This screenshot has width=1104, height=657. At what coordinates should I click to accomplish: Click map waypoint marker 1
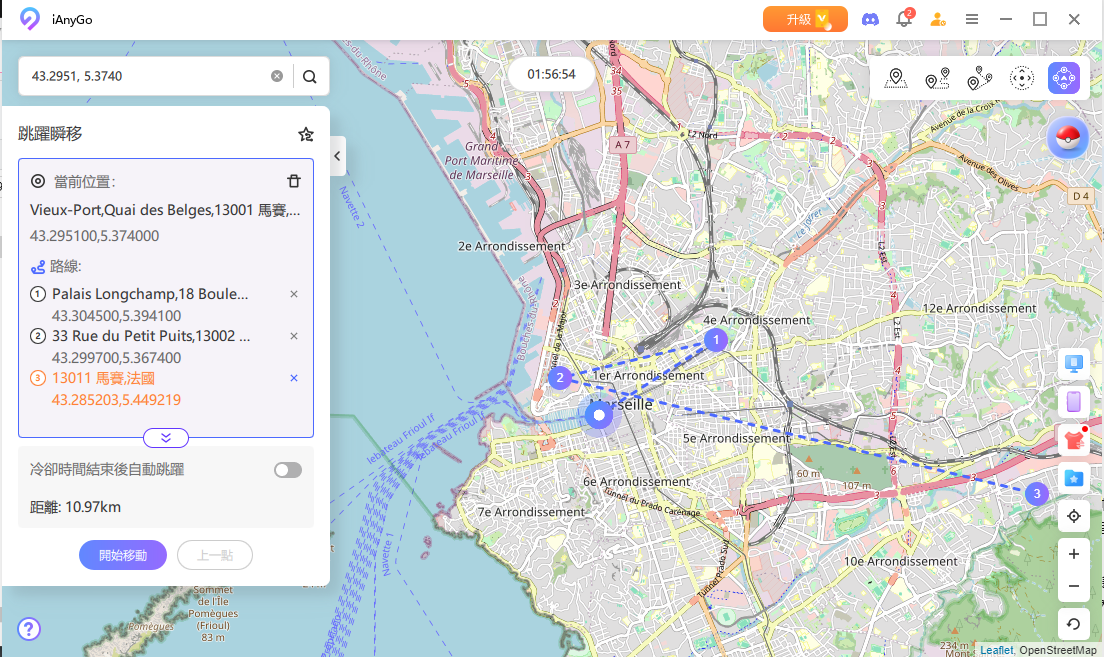pos(716,340)
